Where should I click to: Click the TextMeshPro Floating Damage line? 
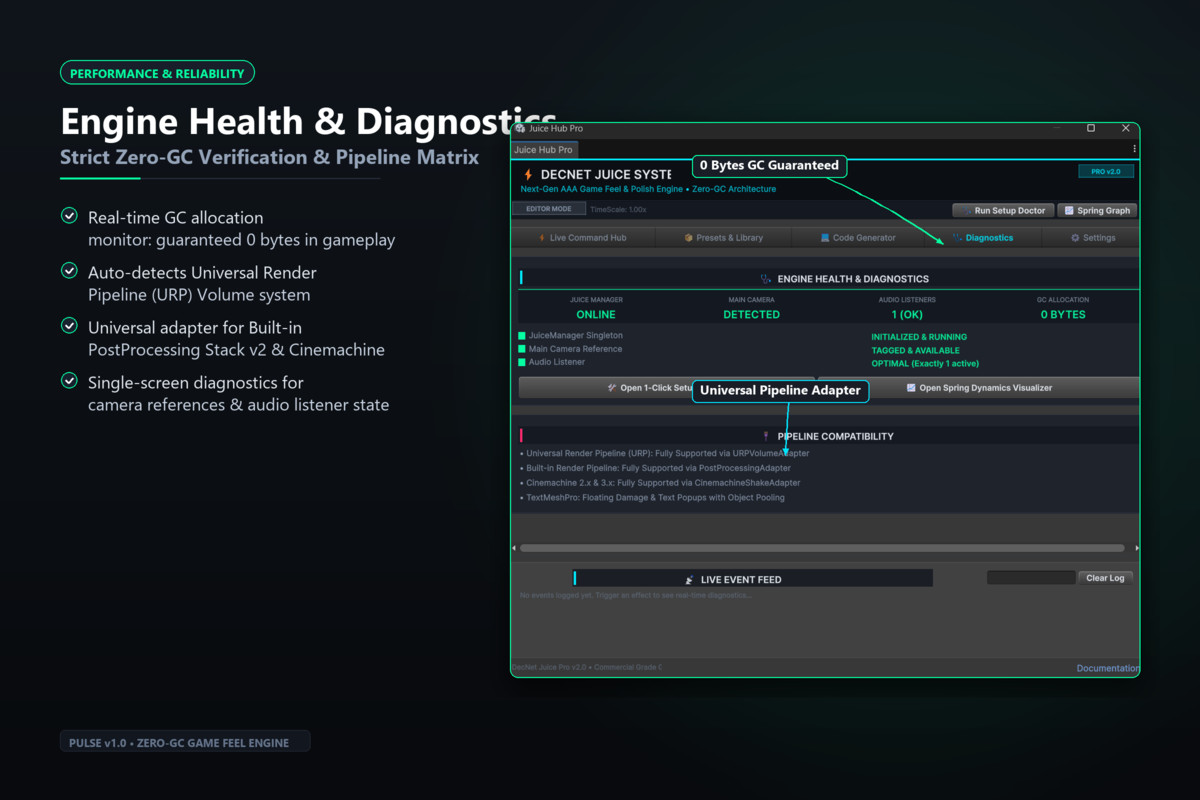click(652, 497)
